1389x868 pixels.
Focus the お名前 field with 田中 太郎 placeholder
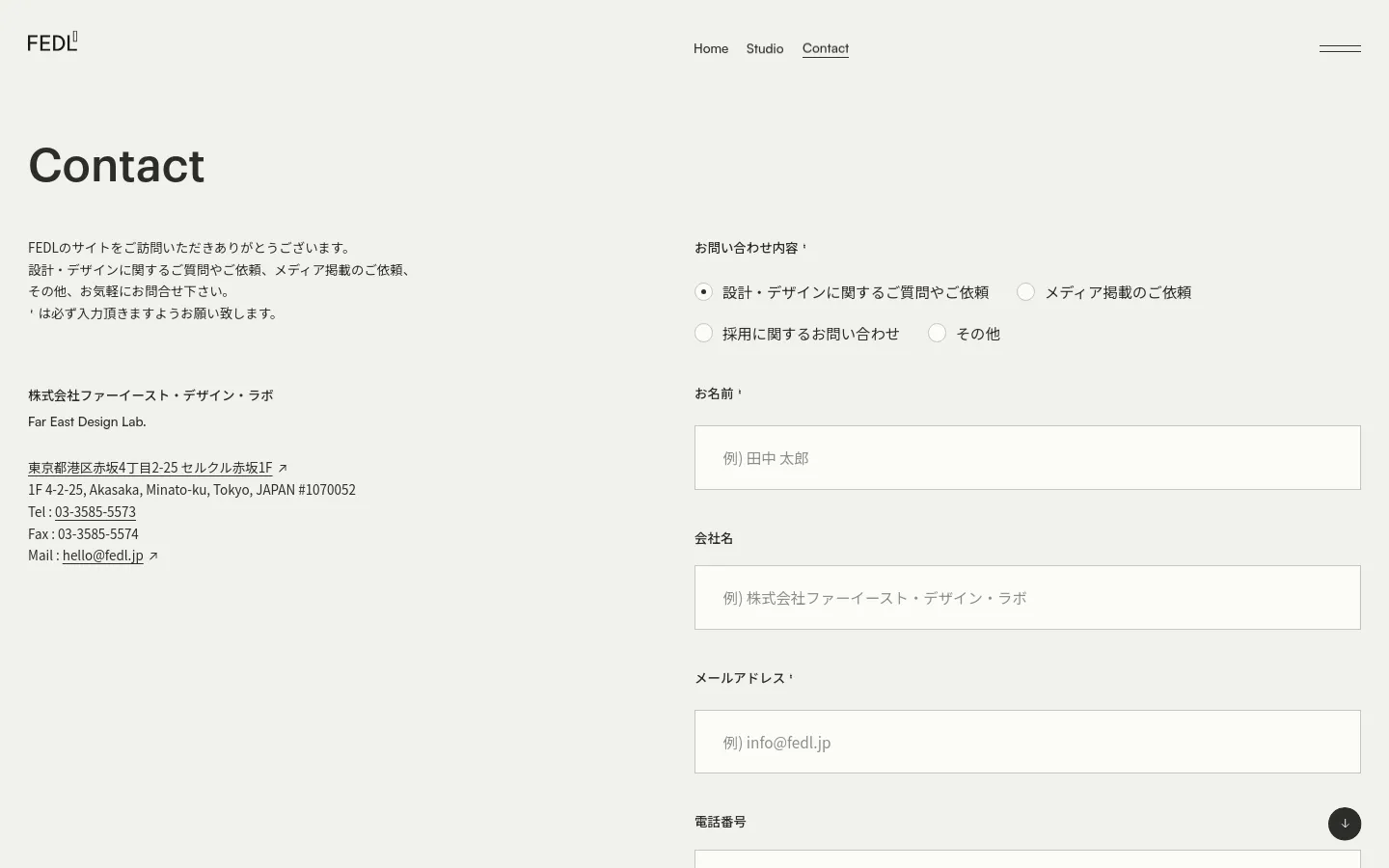pyautogui.click(x=1027, y=458)
